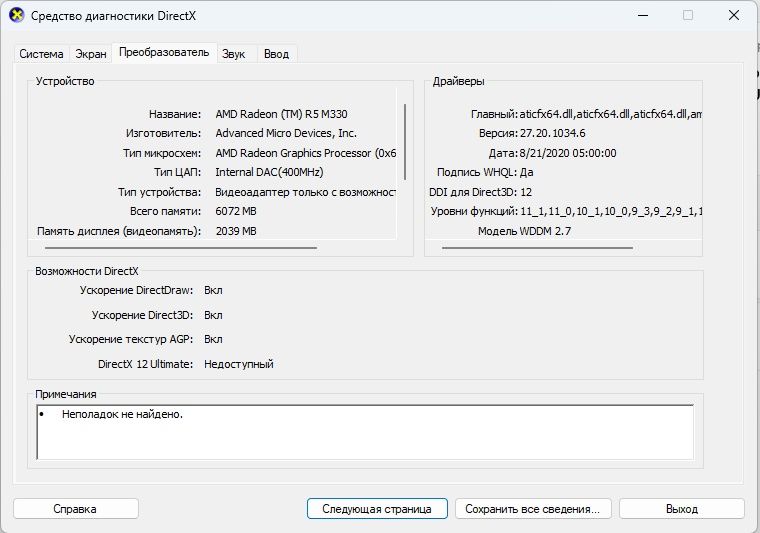Click Сохранить все сведения button
760x533 pixels.
533,509
